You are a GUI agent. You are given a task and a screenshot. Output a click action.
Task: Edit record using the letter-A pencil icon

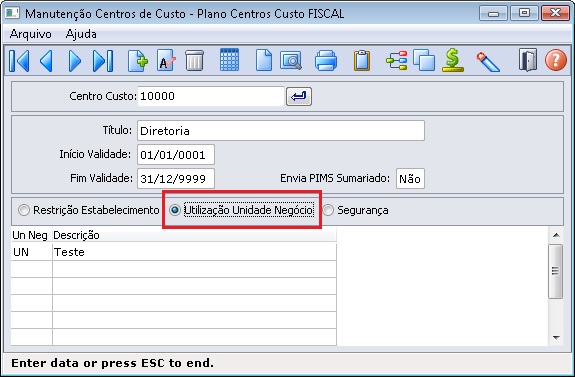(166, 61)
